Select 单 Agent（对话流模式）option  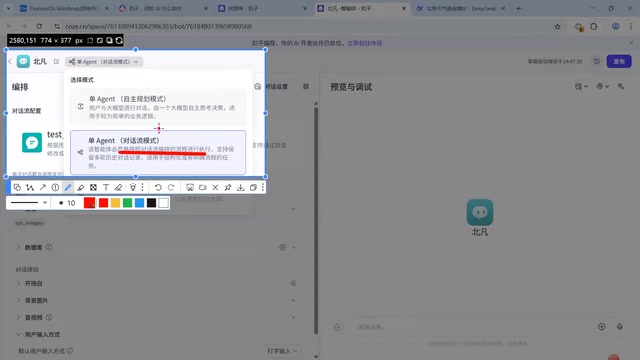click(158, 152)
